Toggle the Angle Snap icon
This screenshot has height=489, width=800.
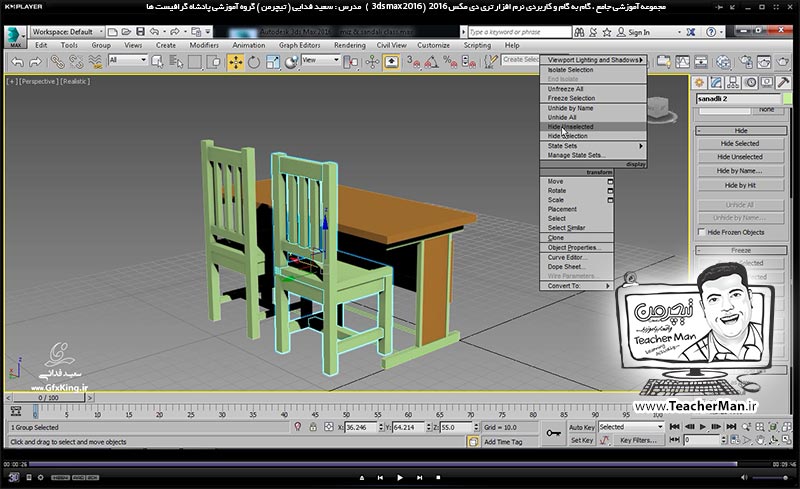(x=432, y=62)
